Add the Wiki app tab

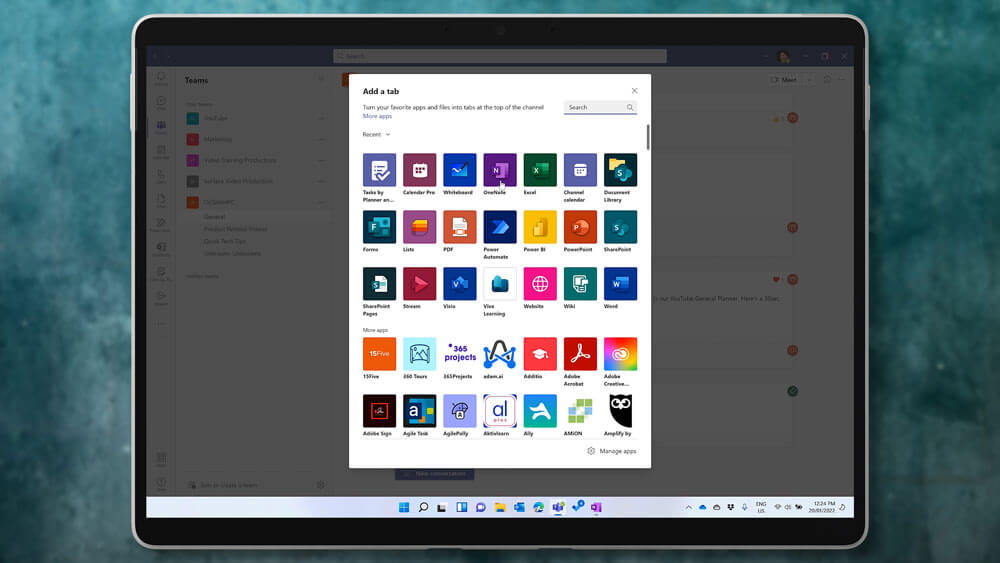(x=580, y=284)
